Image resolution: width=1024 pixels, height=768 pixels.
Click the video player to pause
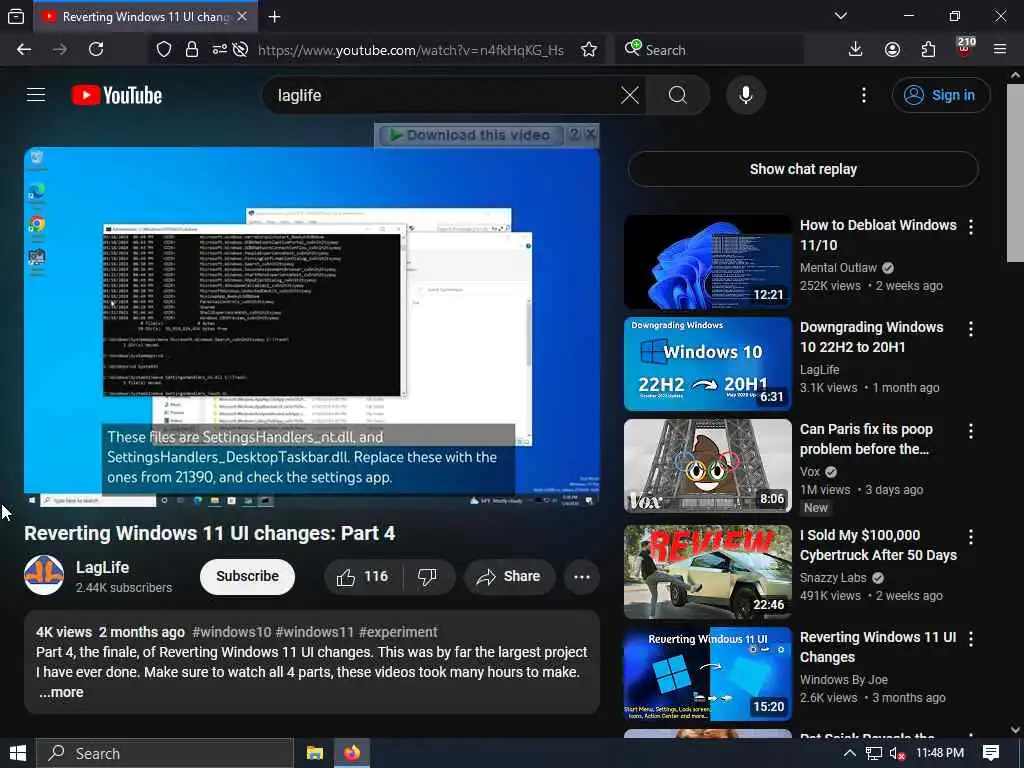coord(312,328)
